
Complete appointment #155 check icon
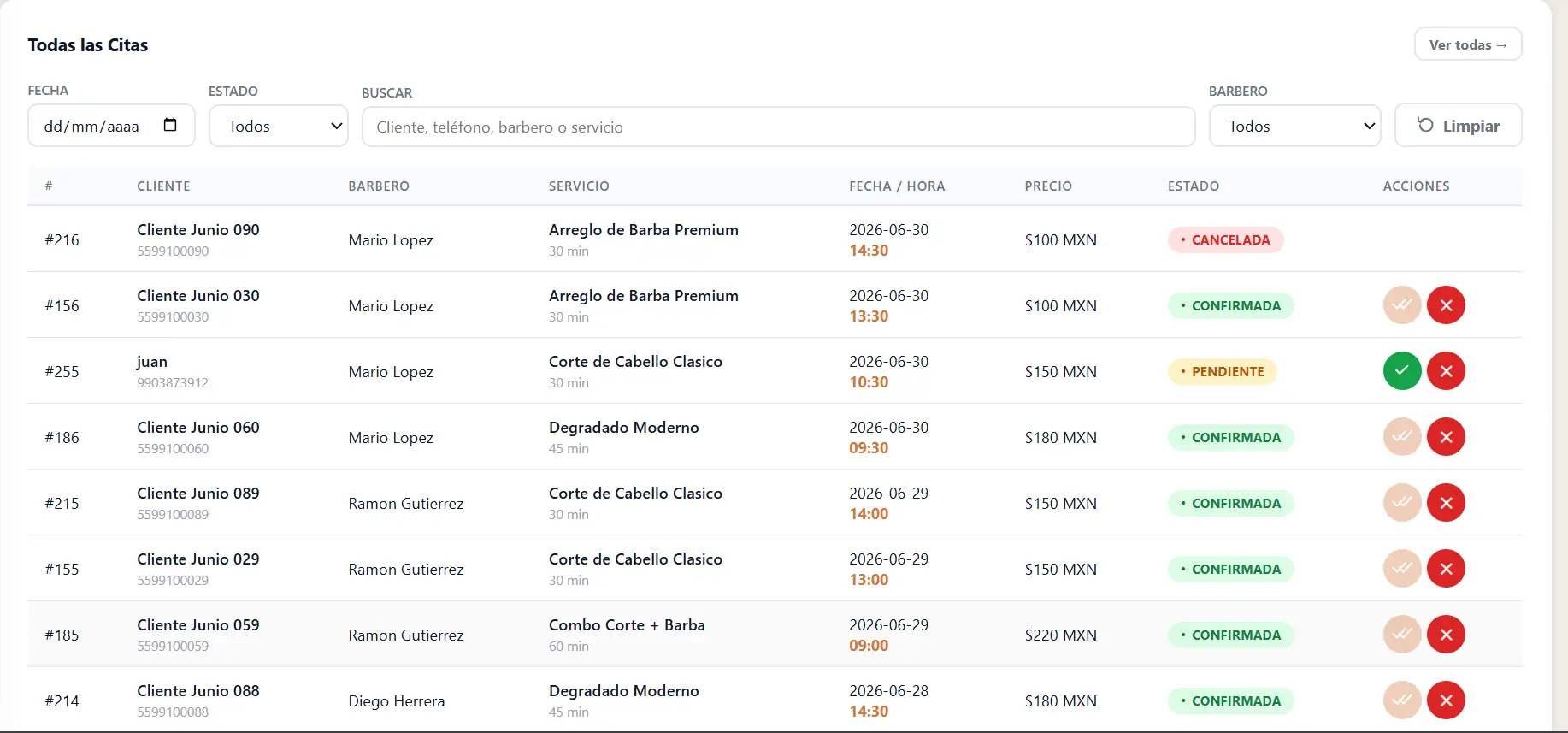[x=1402, y=569]
